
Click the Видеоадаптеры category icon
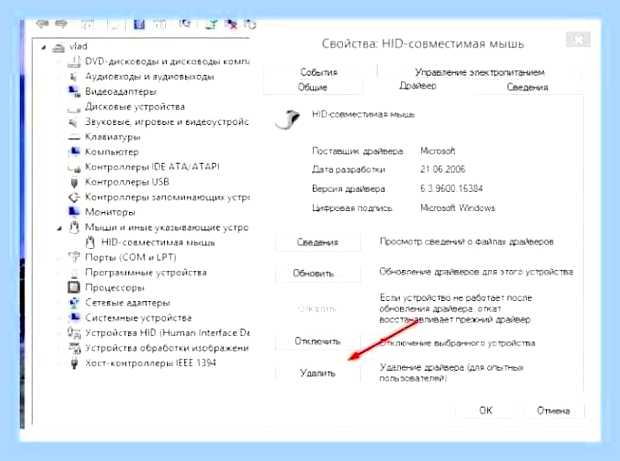[x=74, y=92]
